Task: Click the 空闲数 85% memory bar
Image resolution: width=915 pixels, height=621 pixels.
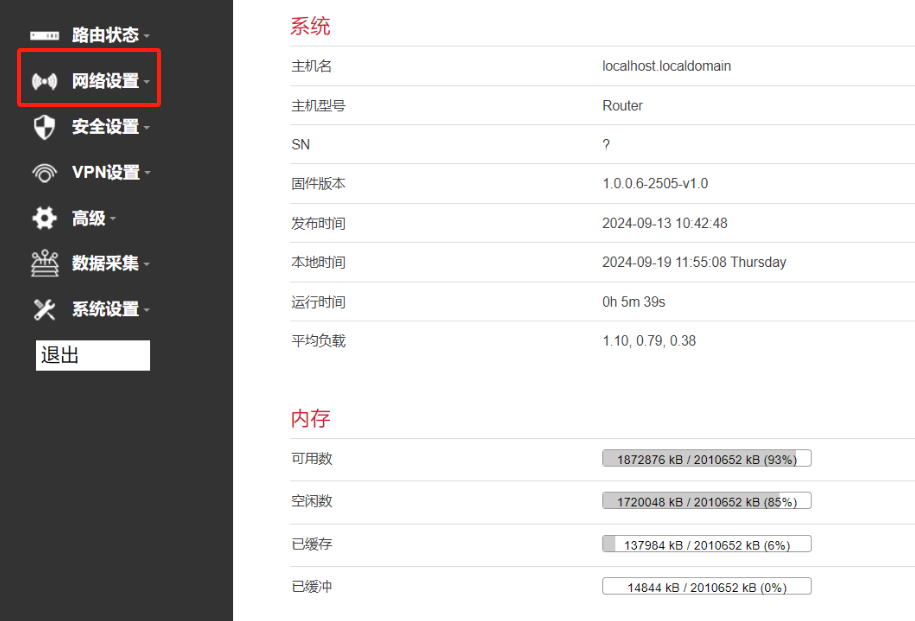Action: click(706, 501)
